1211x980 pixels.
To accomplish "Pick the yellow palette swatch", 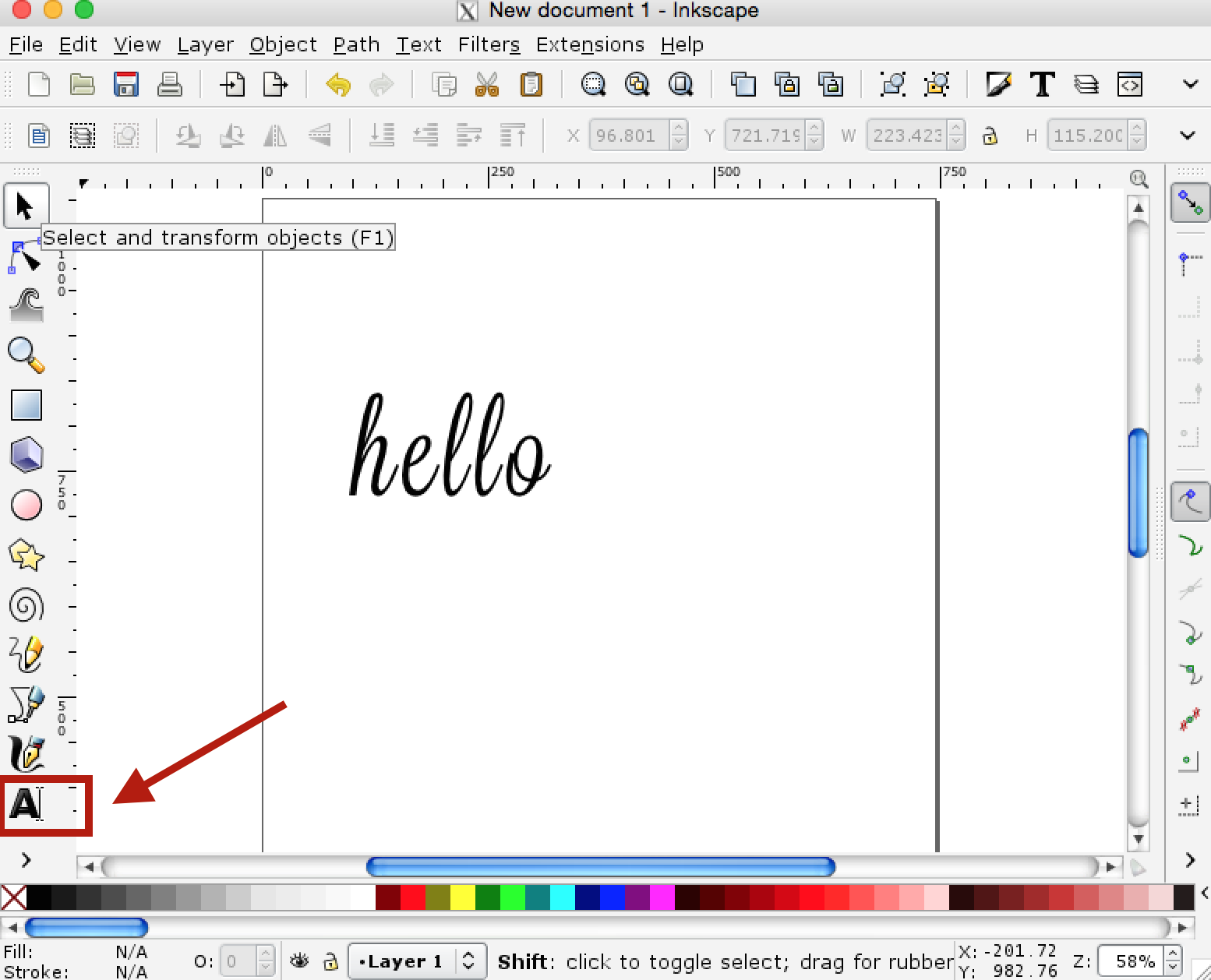I will (463, 897).
